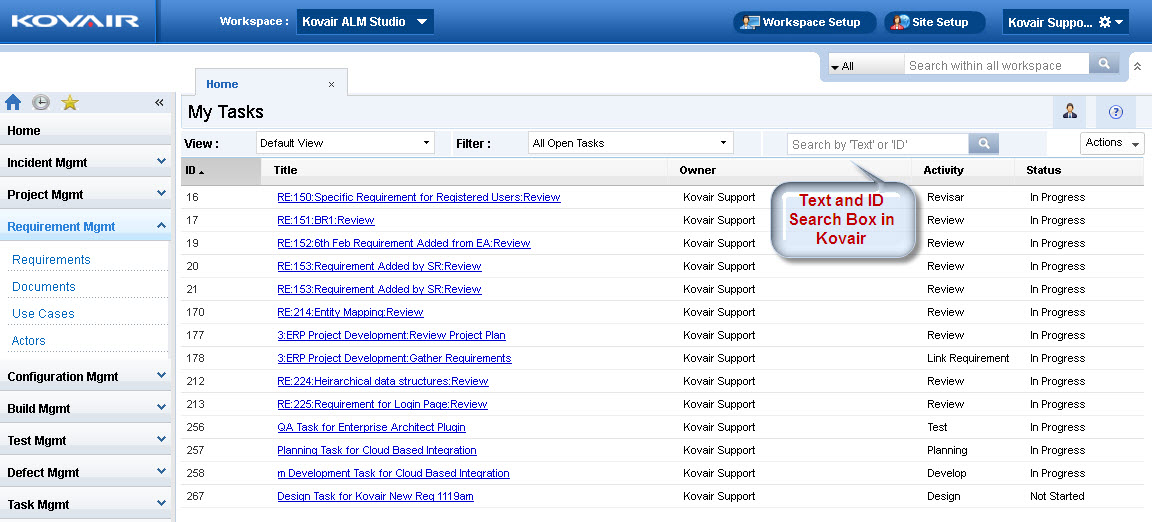Open QA Task for Enterprise Architect Plugin
The height and width of the screenshot is (522, 1152).
(371, 427)
